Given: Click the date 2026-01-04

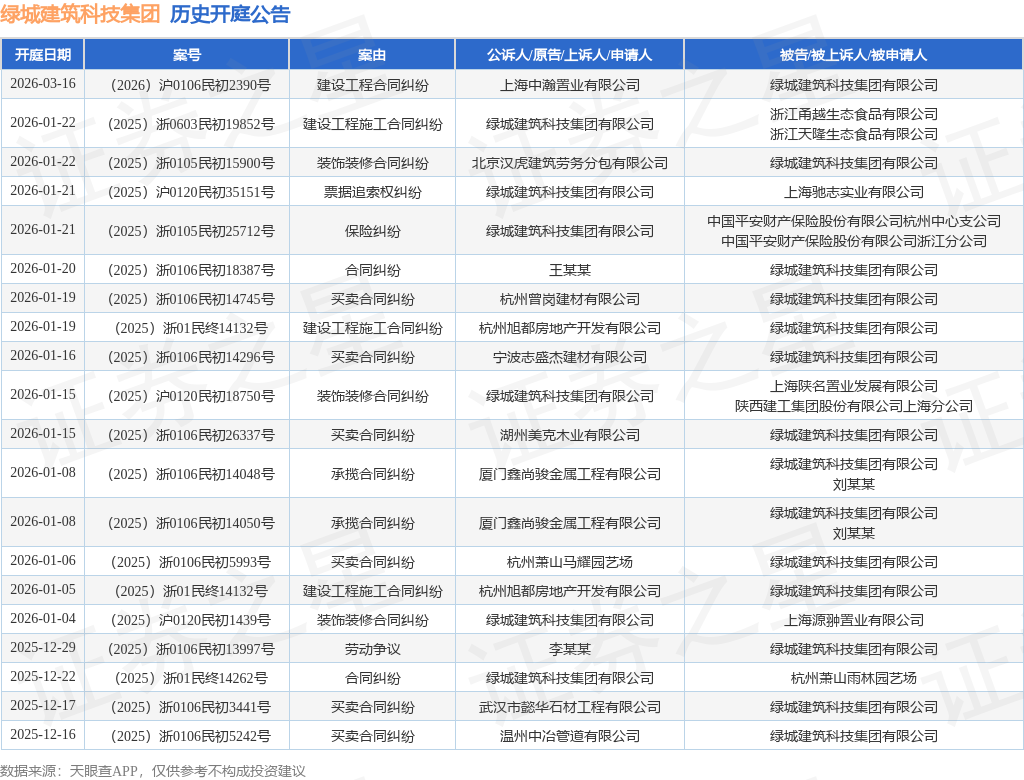Looking at the screenshot, I should (42, 619).
